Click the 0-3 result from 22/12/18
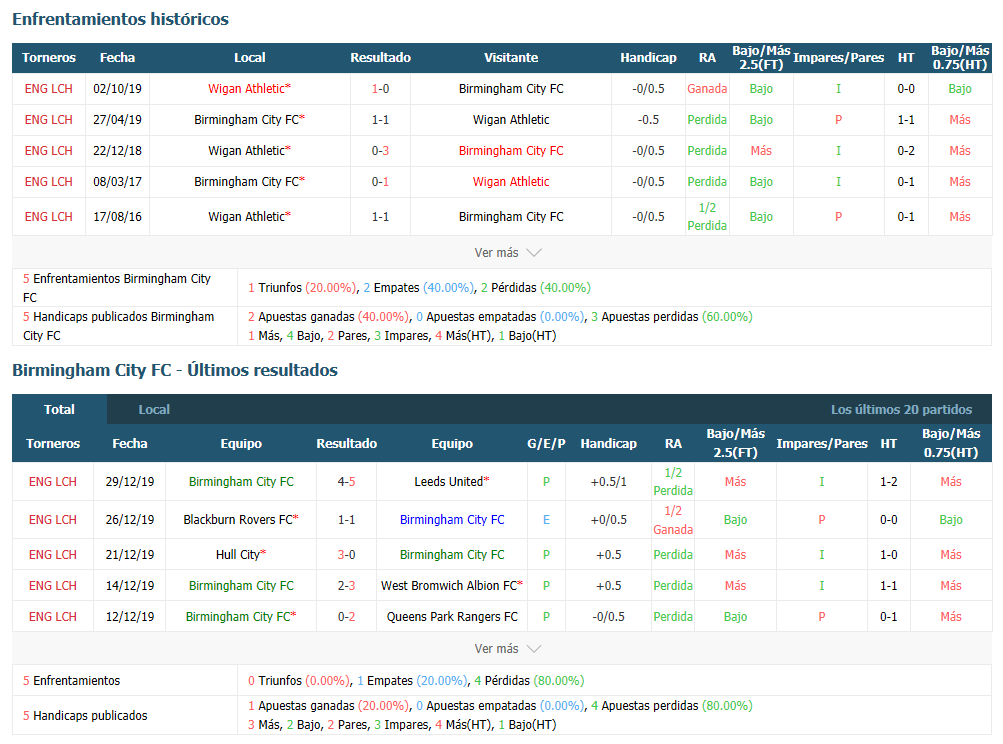Image resolution: width=1003 pixels, height=744 pixels. (x=381, y=151)
